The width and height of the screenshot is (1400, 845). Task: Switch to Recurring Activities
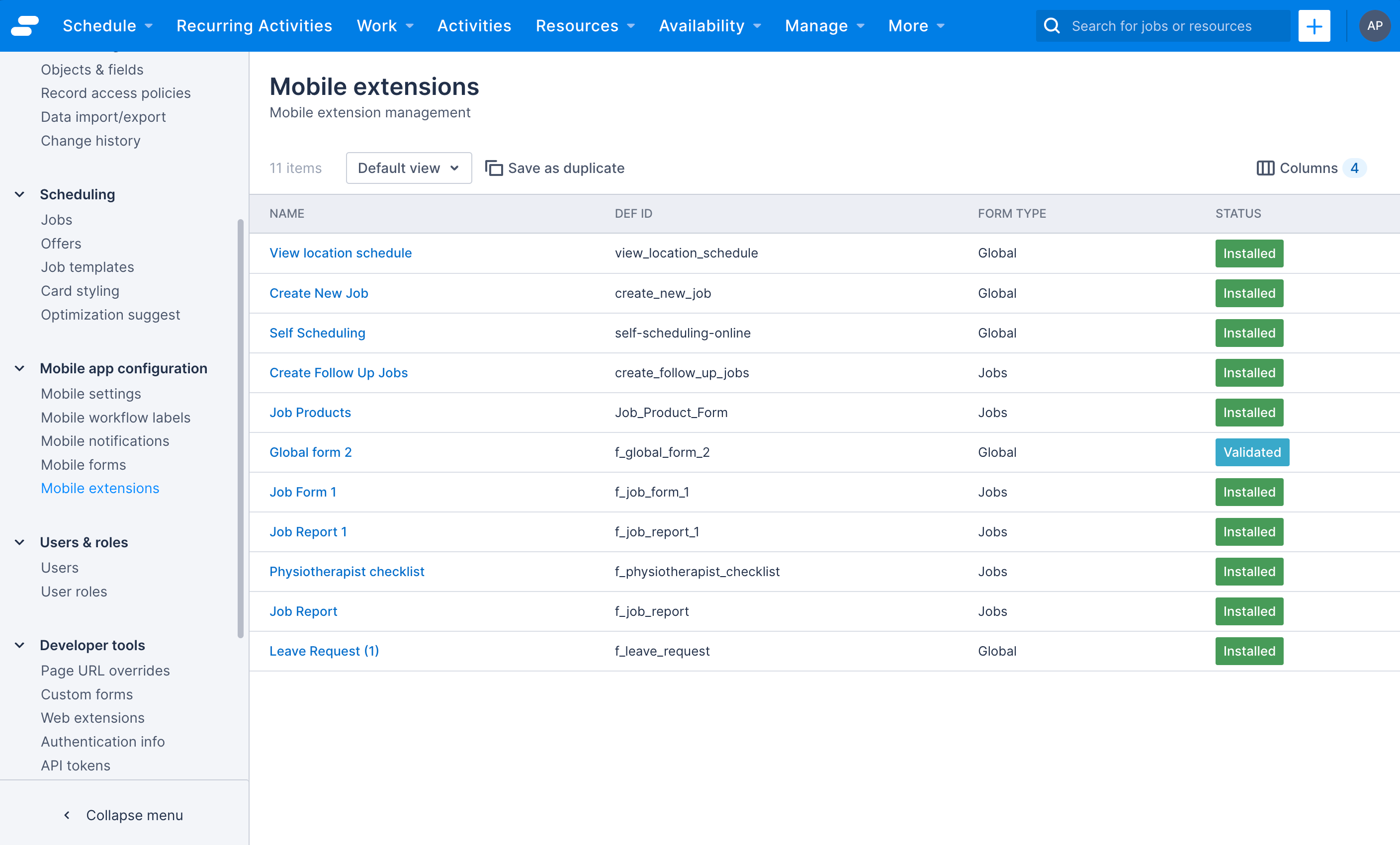[254, 25]
